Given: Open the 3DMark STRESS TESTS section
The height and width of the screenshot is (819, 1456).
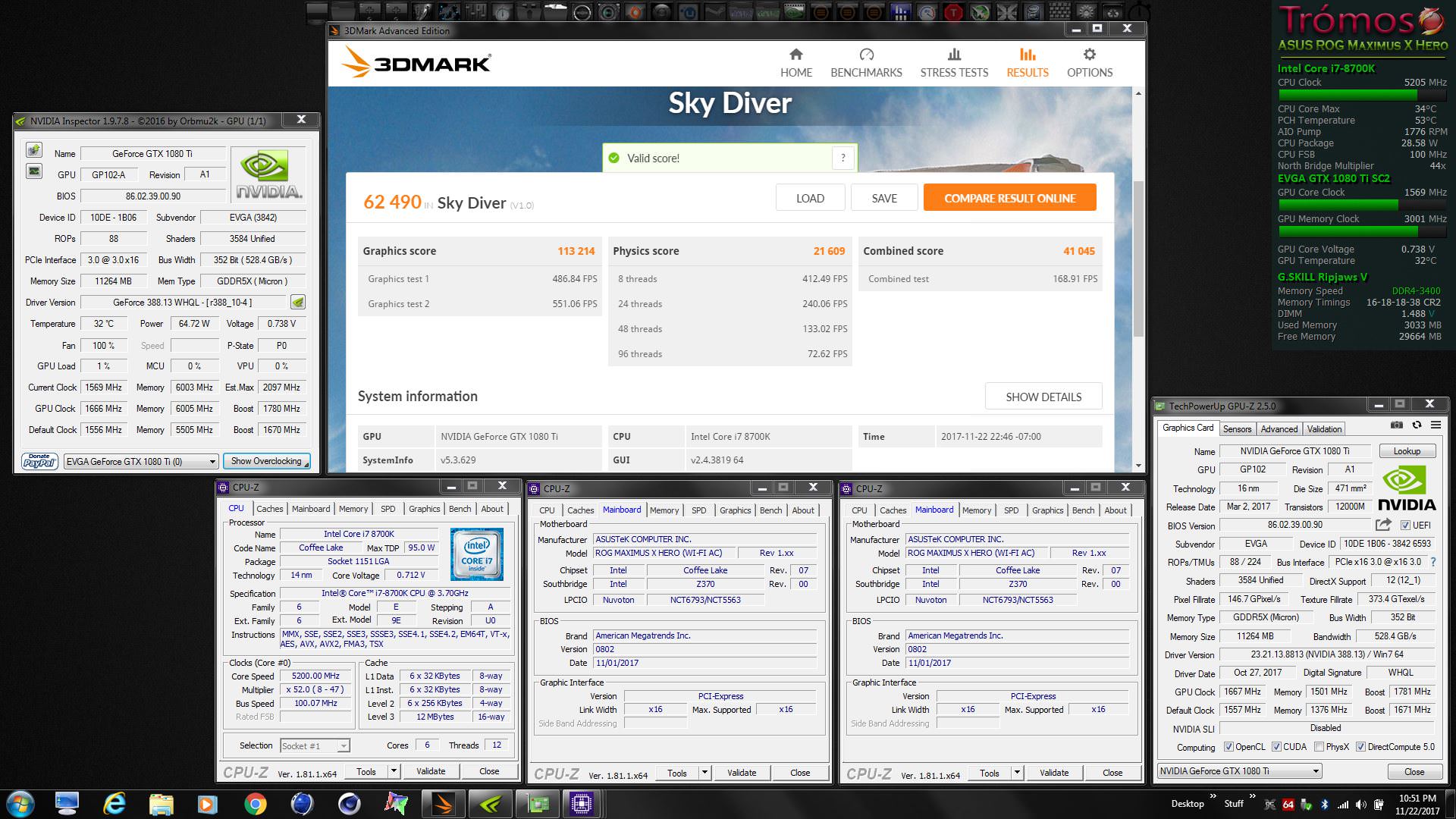Looking at the screenshot, I should 954,63.
